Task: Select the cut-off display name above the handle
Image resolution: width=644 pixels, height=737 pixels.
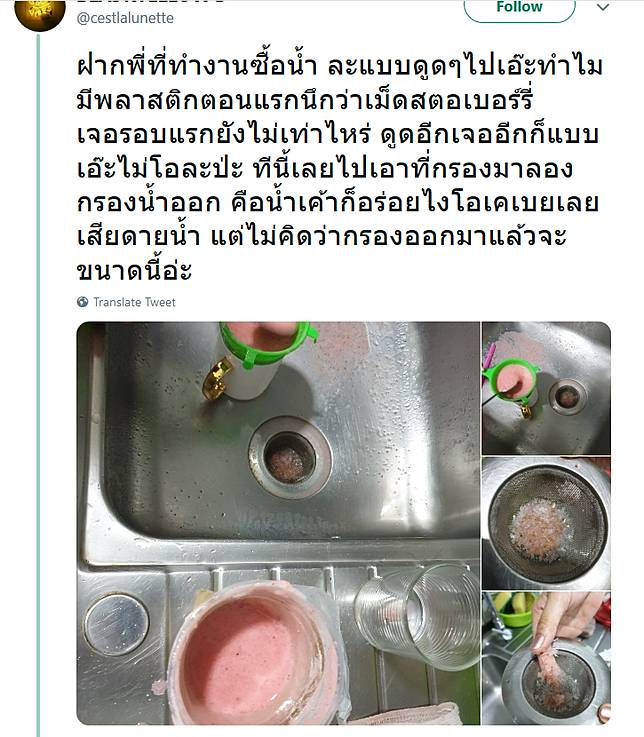Action: pos(149,2)
